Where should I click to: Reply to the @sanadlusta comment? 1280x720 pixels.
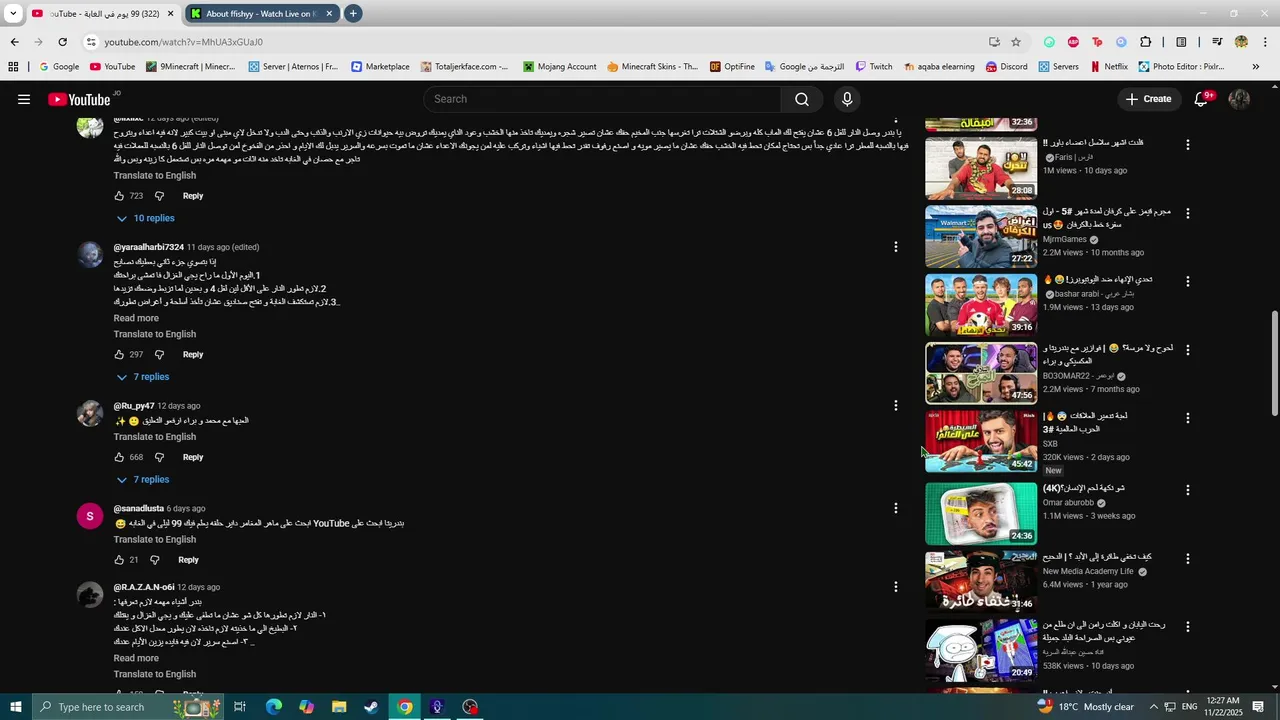188,560
